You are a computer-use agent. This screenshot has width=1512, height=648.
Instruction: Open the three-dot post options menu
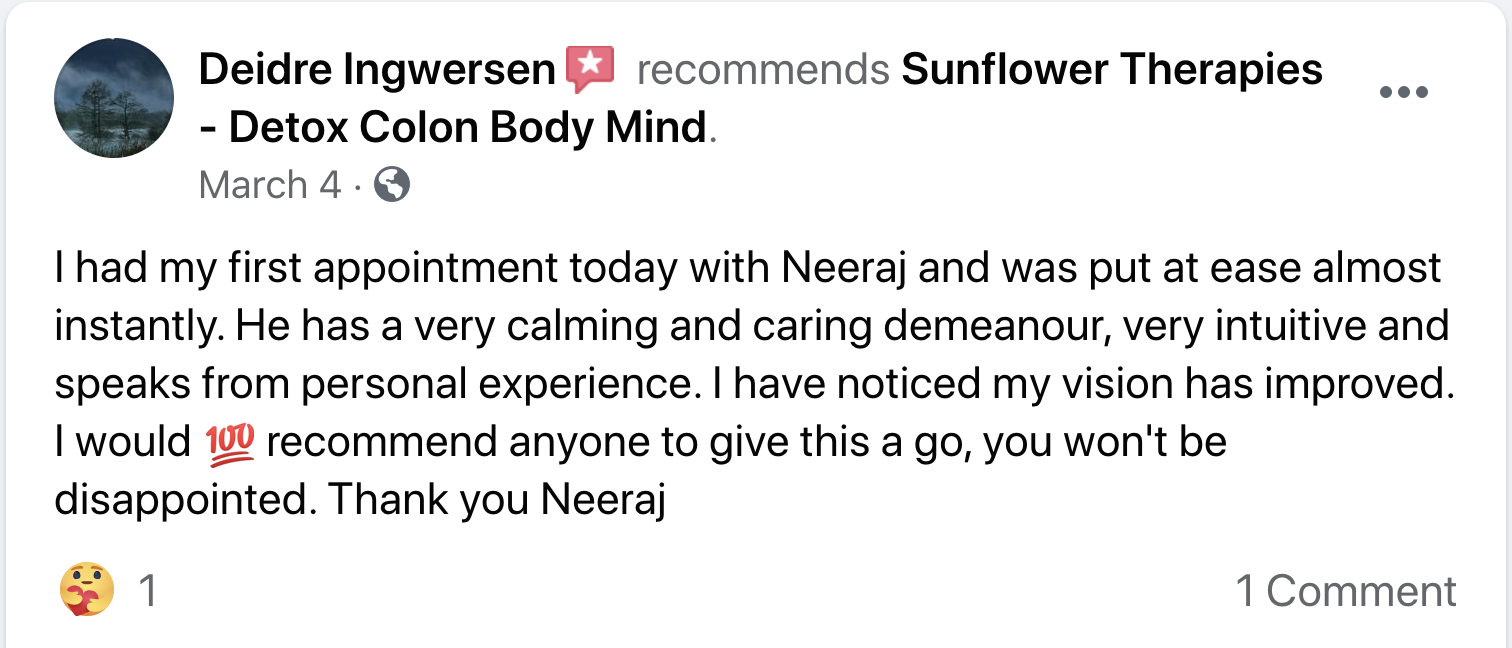pyautogui.click(x=1404, y=92)
